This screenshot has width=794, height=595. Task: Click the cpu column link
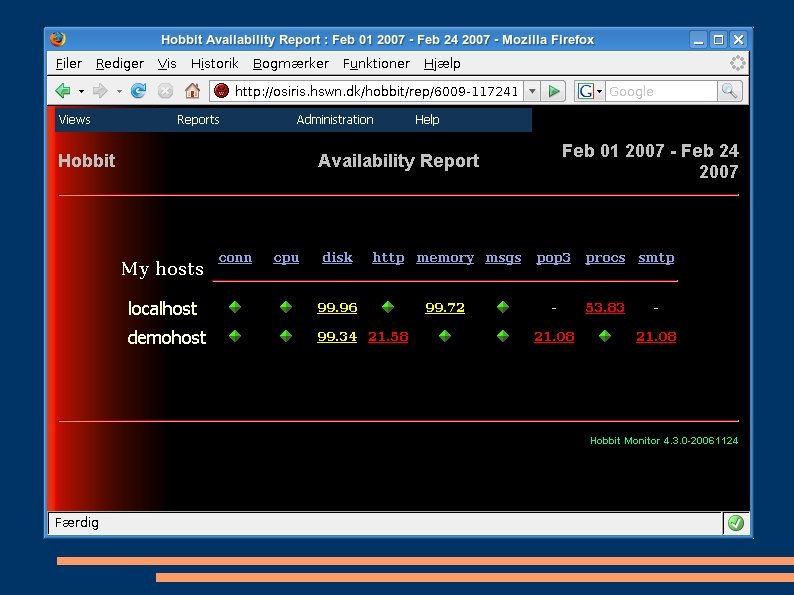tap(286, 258)
